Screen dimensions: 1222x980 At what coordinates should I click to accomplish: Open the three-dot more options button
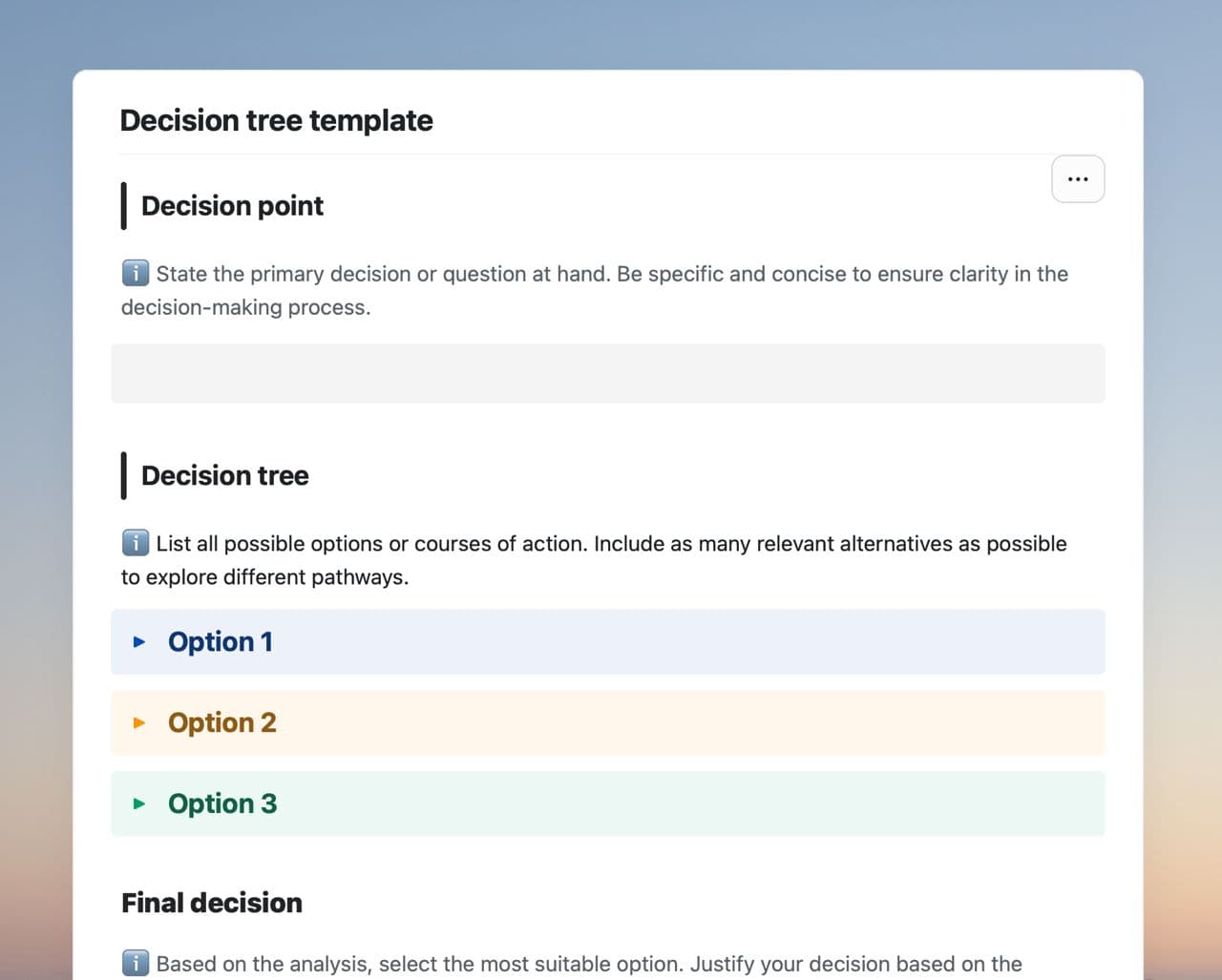pyautogui.click(x=1078, y=179)
